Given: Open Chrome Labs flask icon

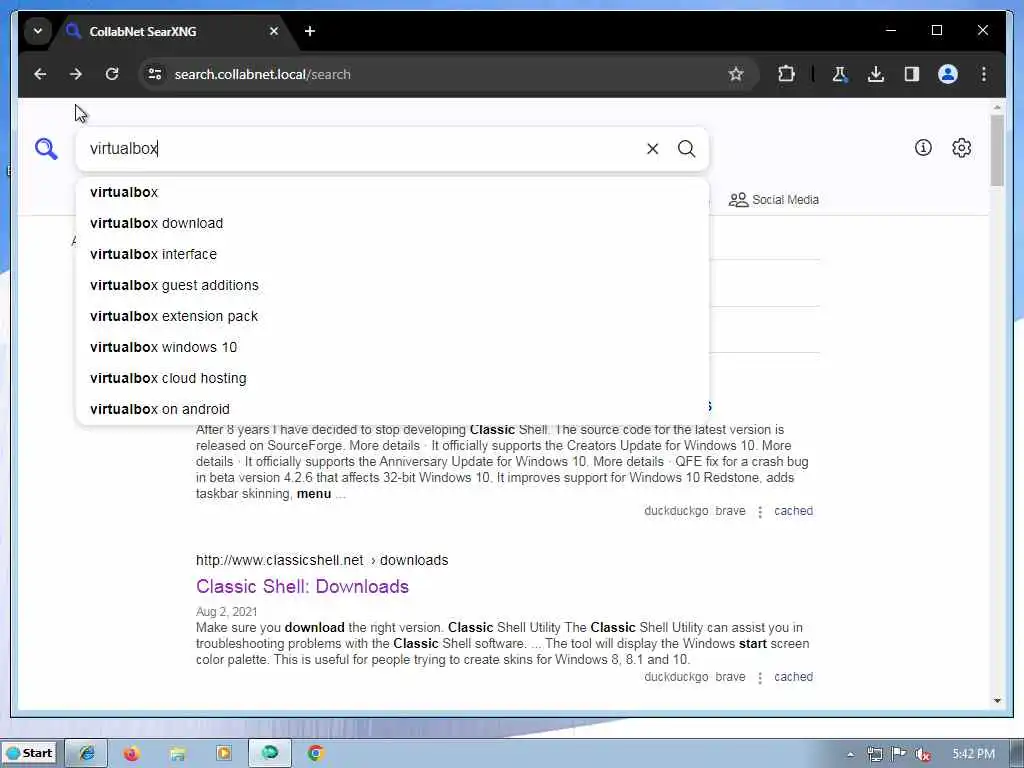Looking at the screenshot, I should (840, 74).
